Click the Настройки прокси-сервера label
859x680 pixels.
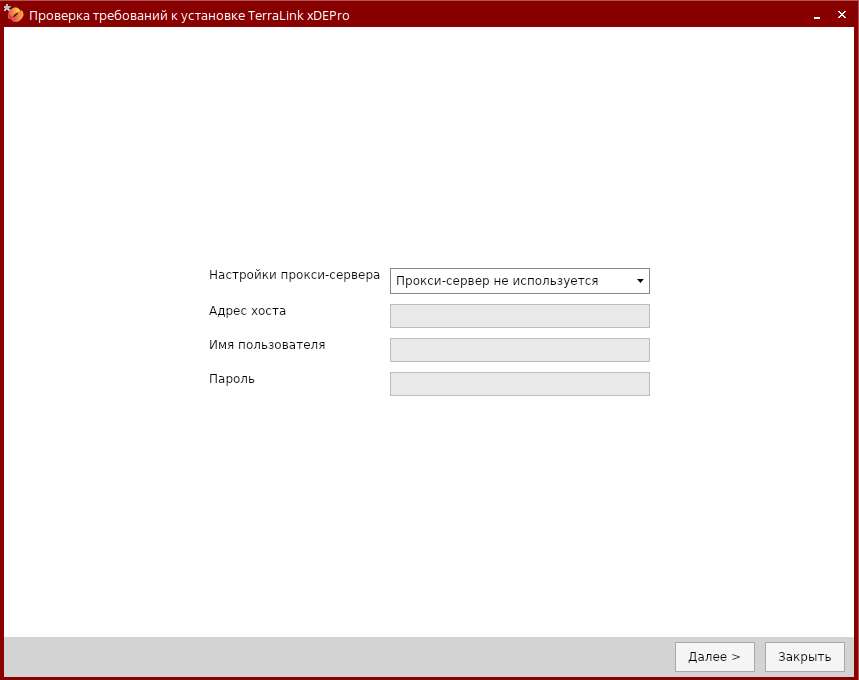pyautogui.click(x=294, y=275)
